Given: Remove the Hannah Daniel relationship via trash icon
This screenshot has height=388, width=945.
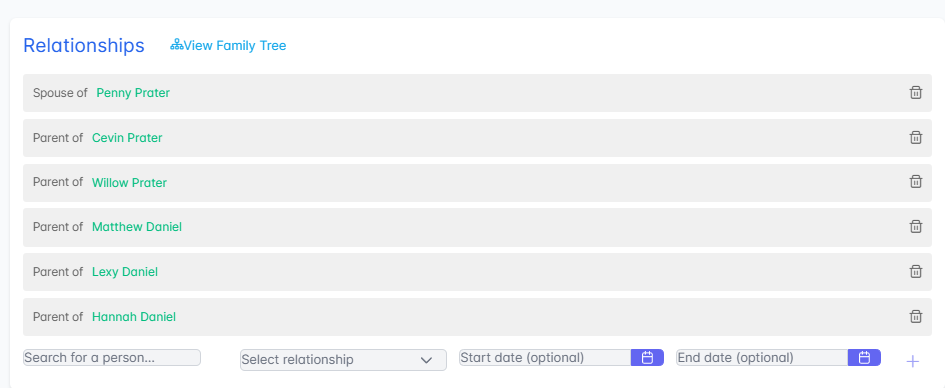Looking at the screenshot, I should (915, 316).
